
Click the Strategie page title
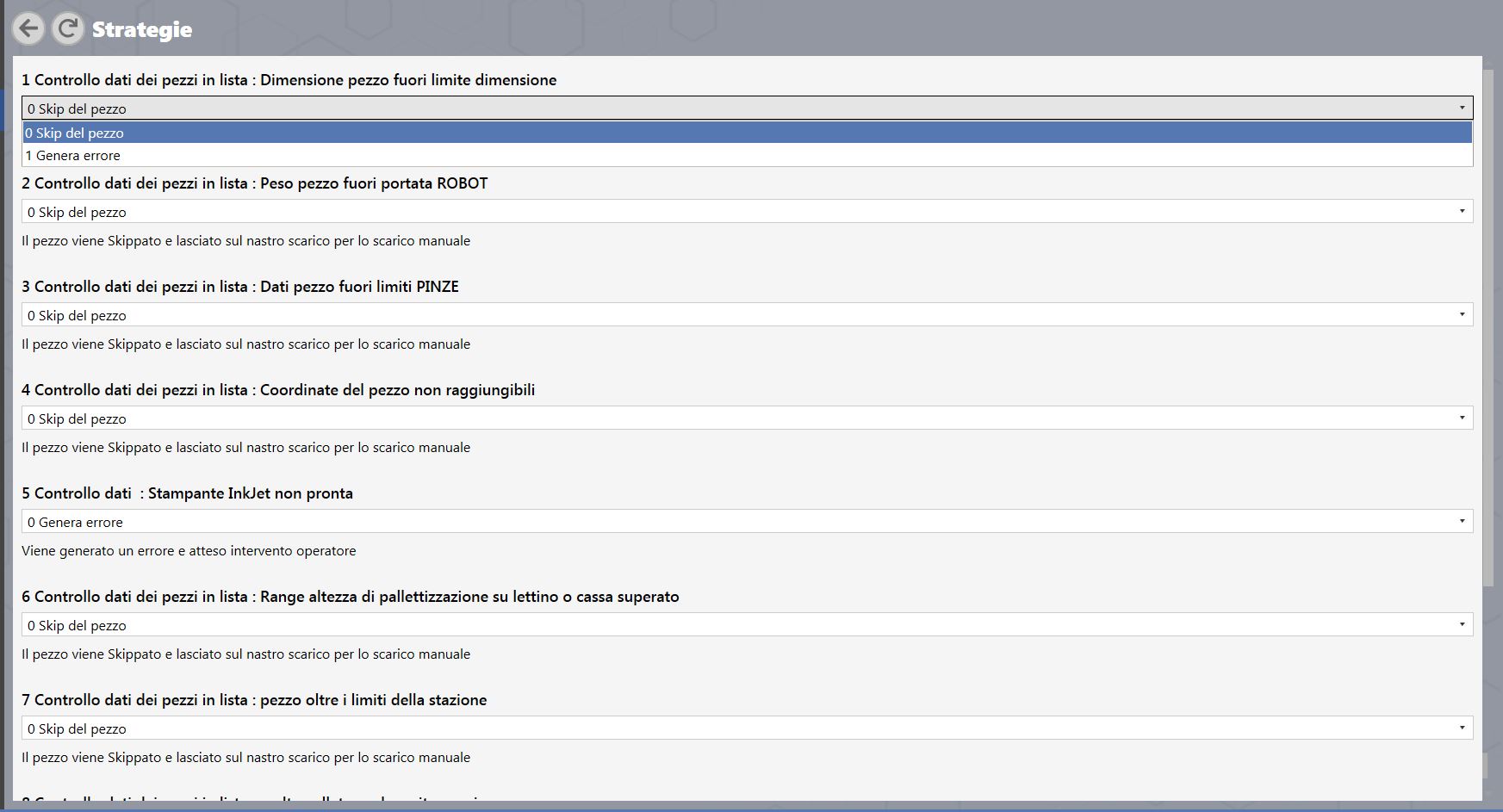pos(142,29)
